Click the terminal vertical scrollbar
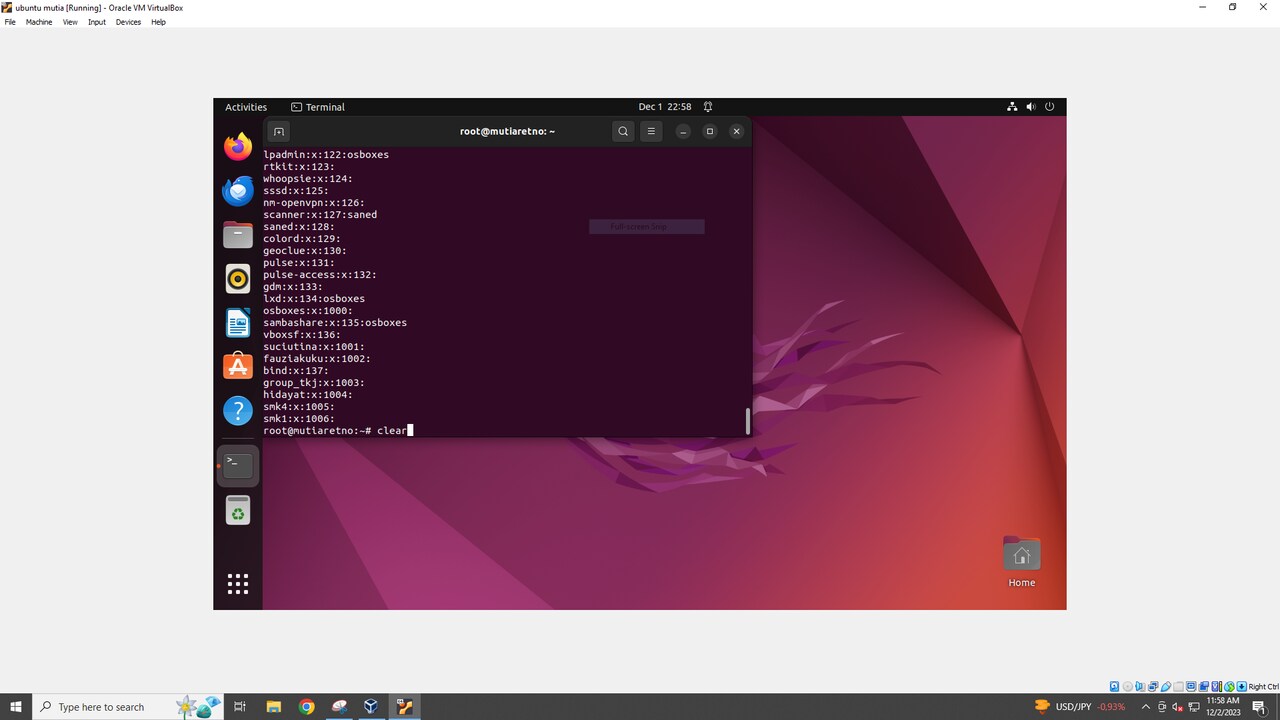Image resolution: width=1280 pixels, height=720 pixels. coord(747,421)
